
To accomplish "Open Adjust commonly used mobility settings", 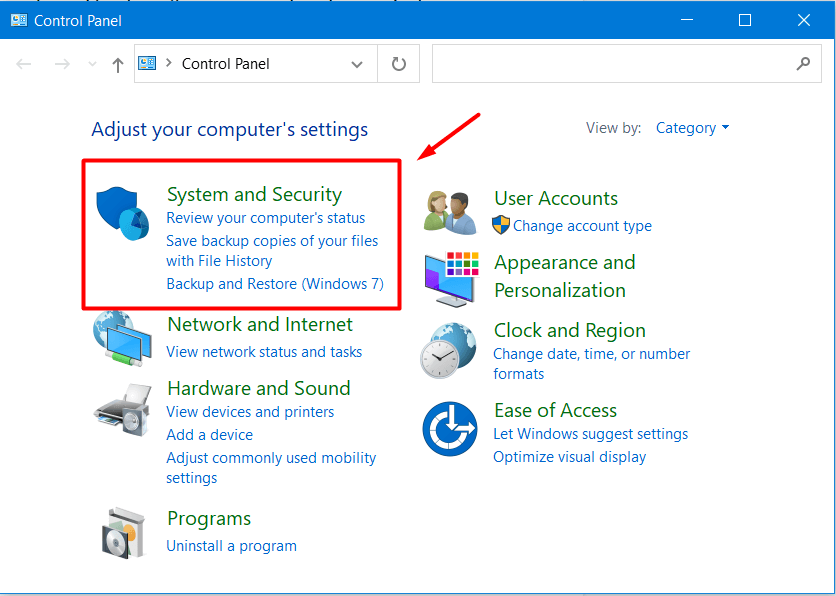I will coord(271,468).
